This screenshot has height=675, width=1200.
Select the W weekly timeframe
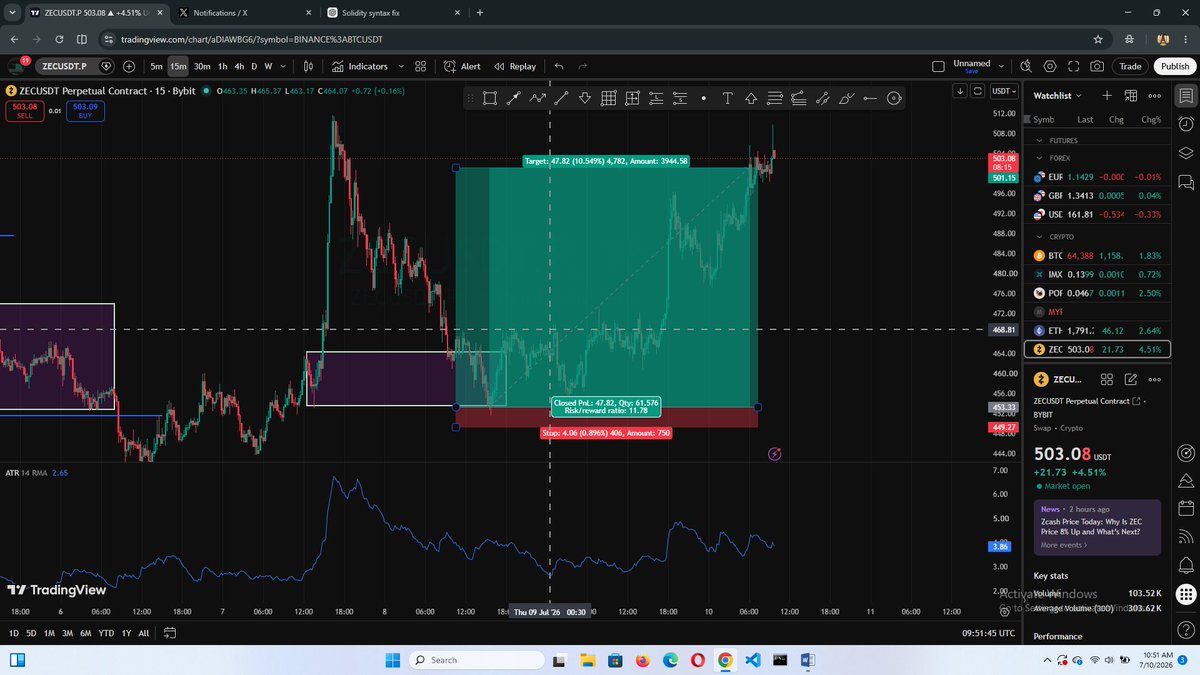point(268,66)
